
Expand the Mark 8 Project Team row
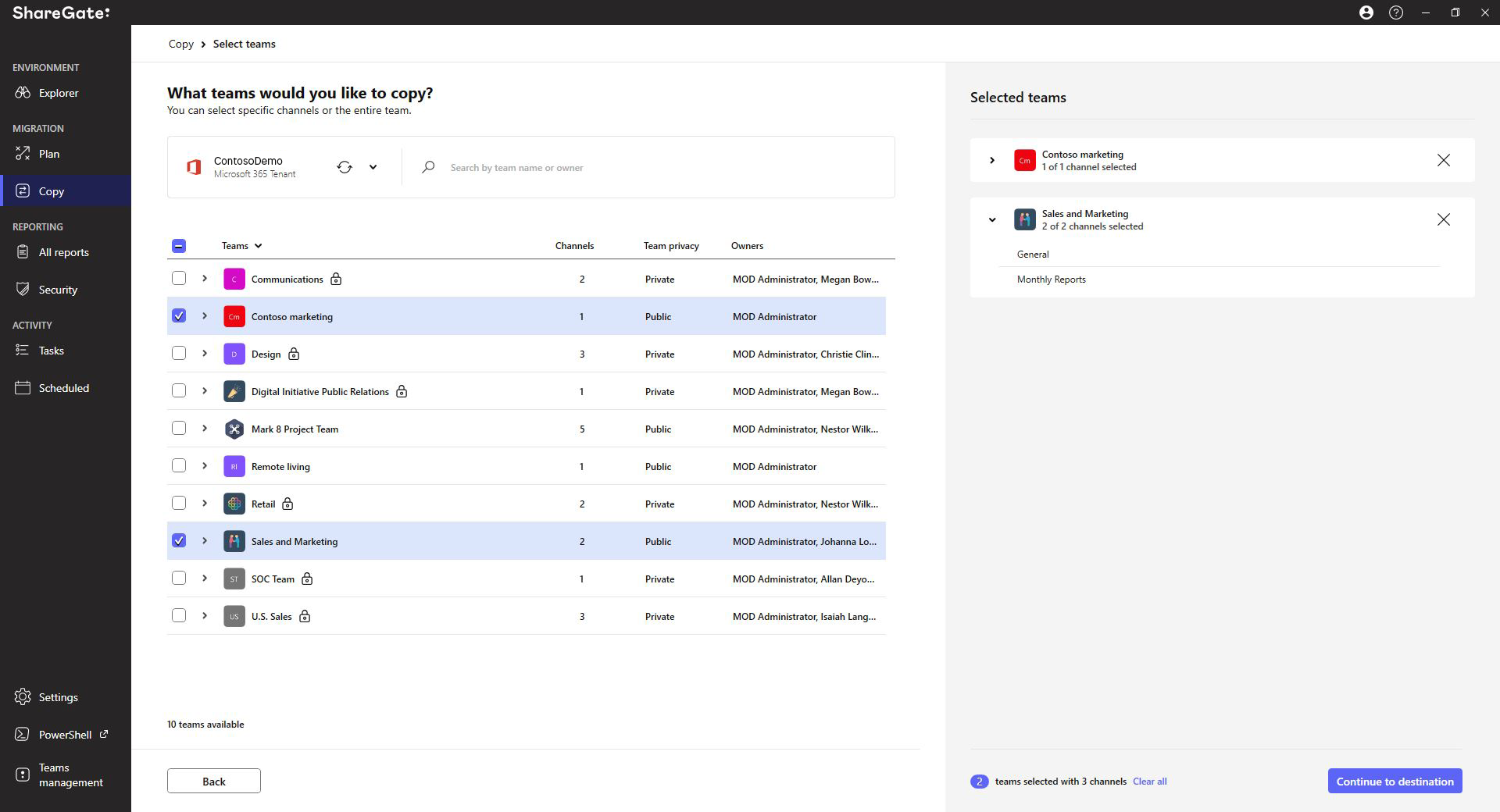click(x=205, y=429)
